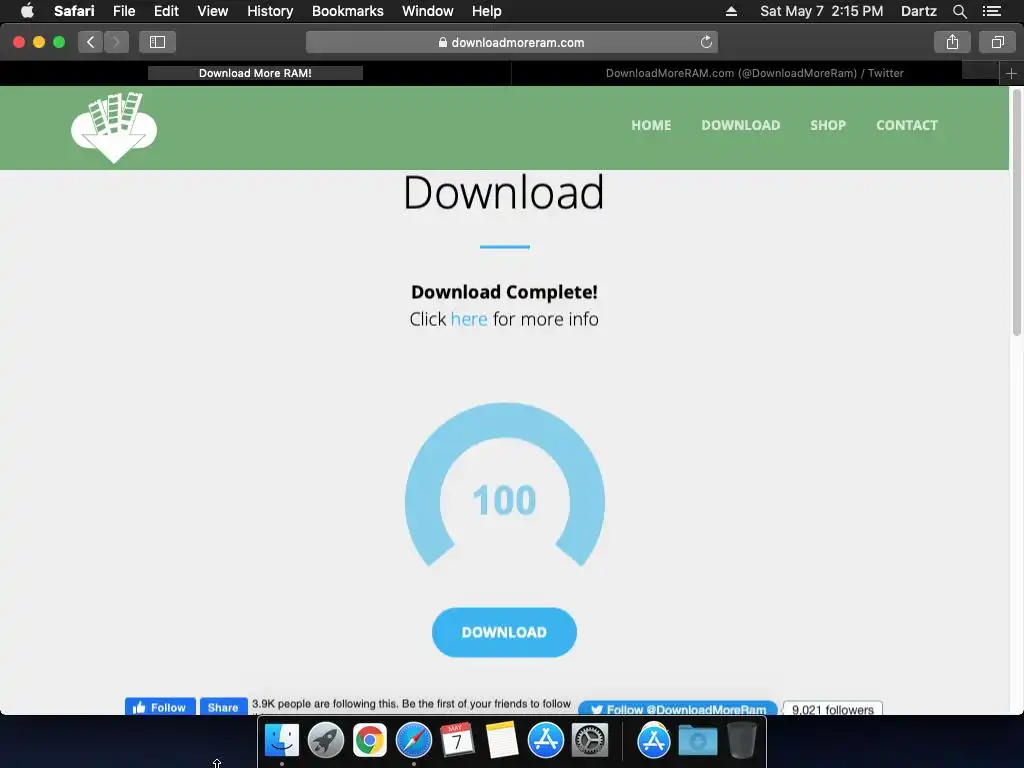Open the Share icon in Safari toolbar
The height and width of the screenshot is (768, 1024).
(952, 42)
